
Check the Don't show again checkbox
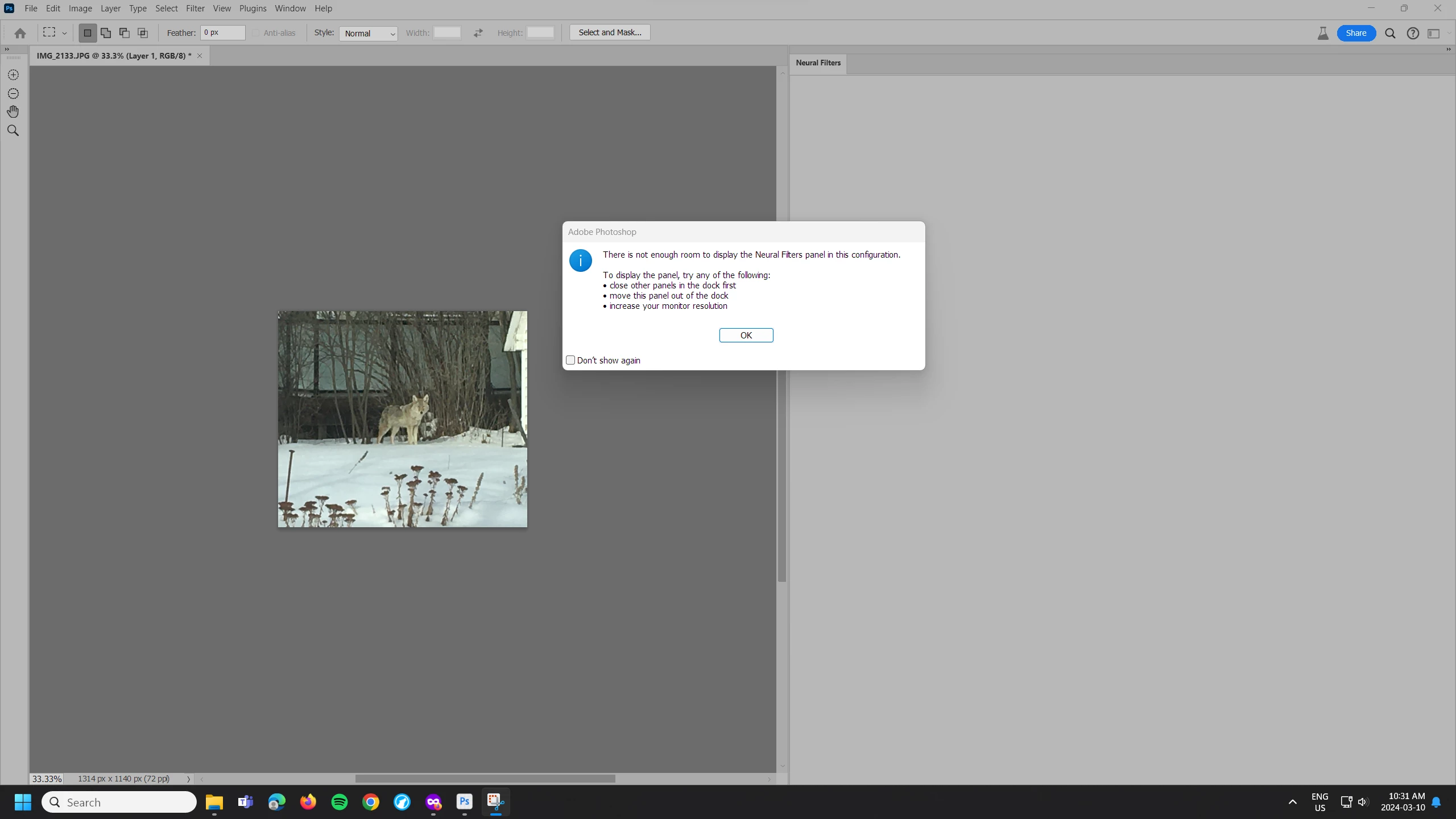tap(570, 360)
